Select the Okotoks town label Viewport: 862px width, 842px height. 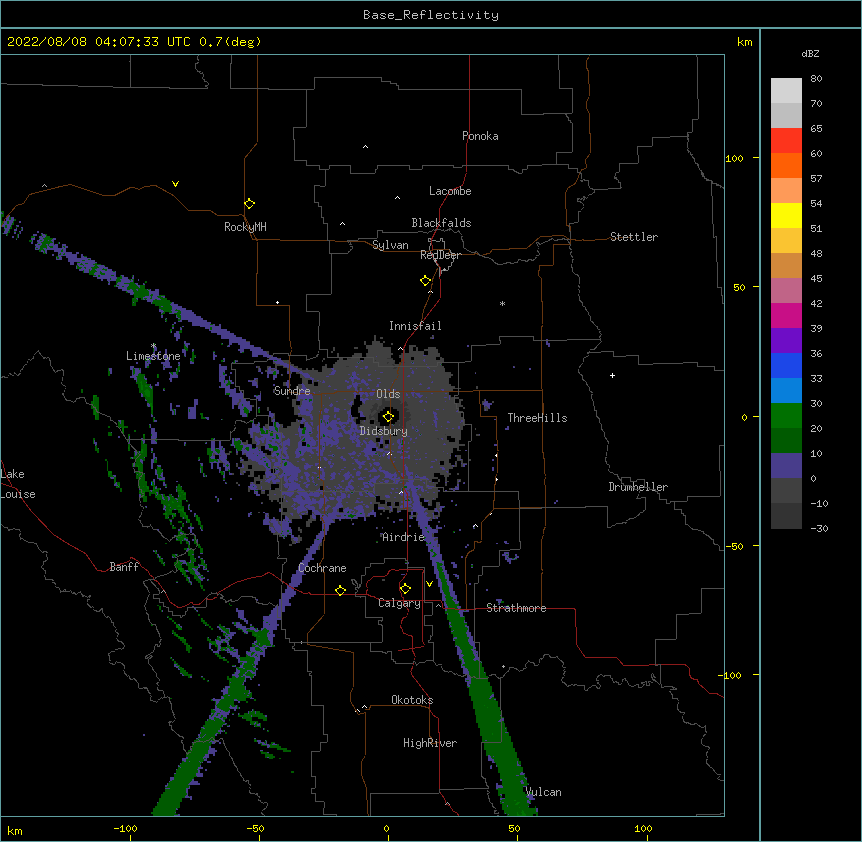pos(412,700)
